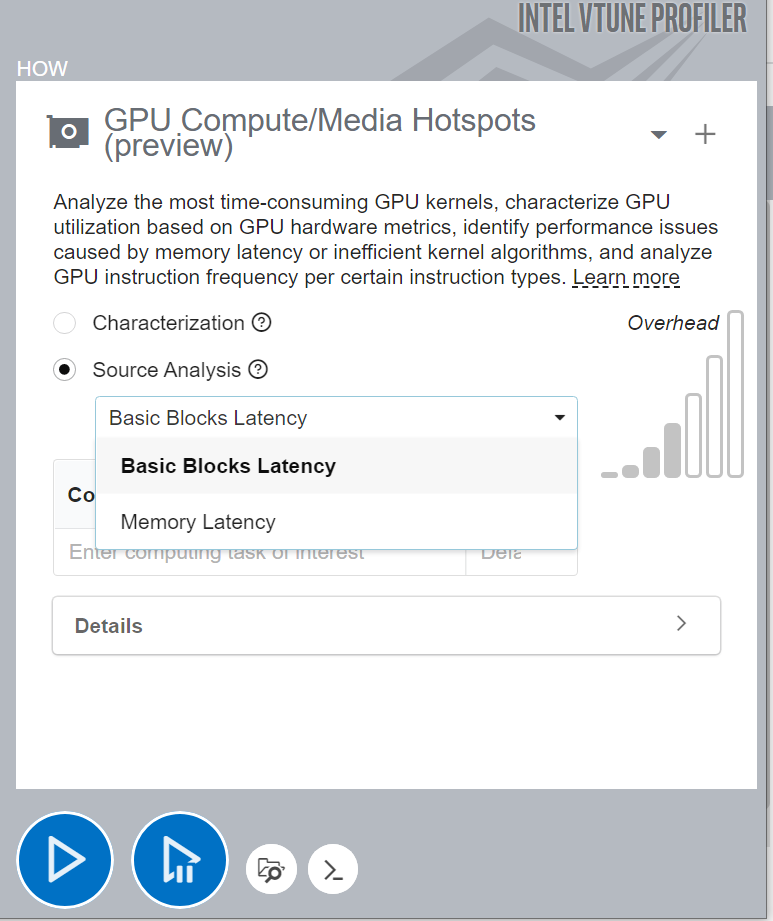The height and width of the screenshot is (921, 773).
Task: Open help icon next to Source Analysis
Action: [258, 369]
